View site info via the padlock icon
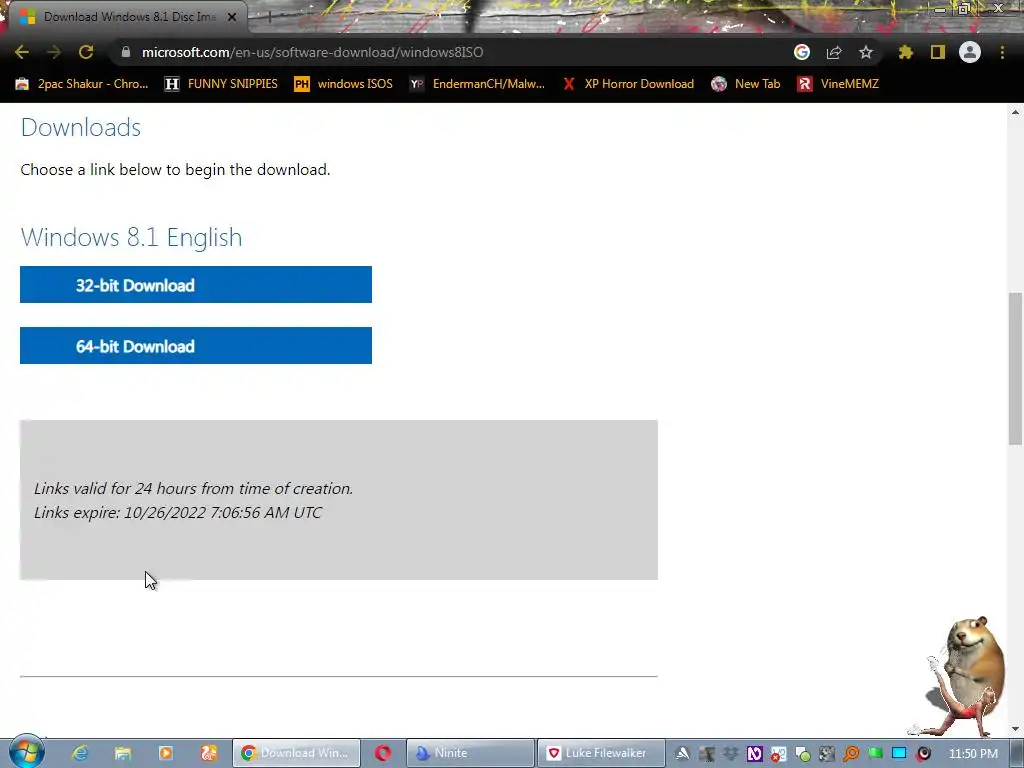 126,52
